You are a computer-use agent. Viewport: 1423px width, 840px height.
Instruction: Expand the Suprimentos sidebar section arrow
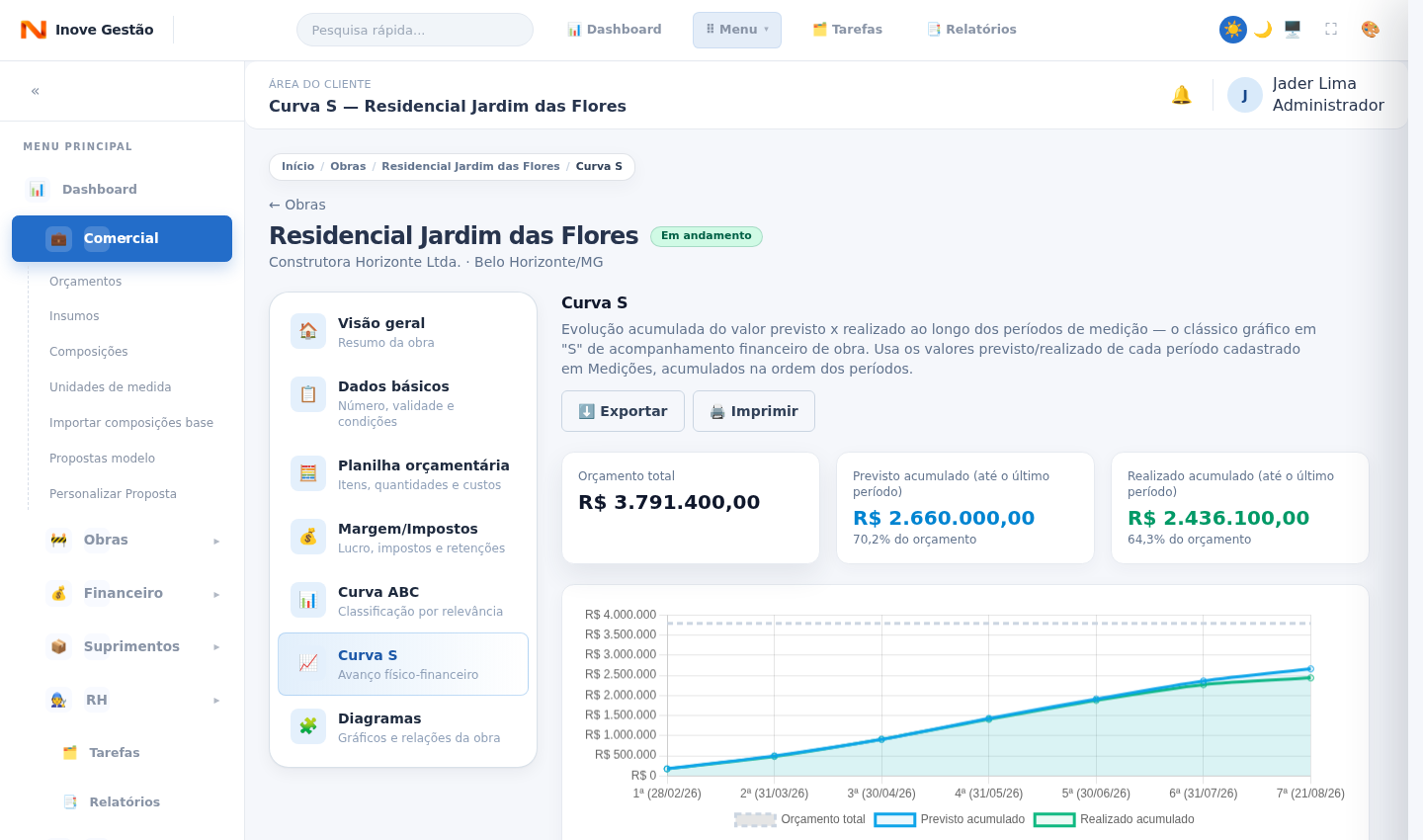tap(216, 646)
